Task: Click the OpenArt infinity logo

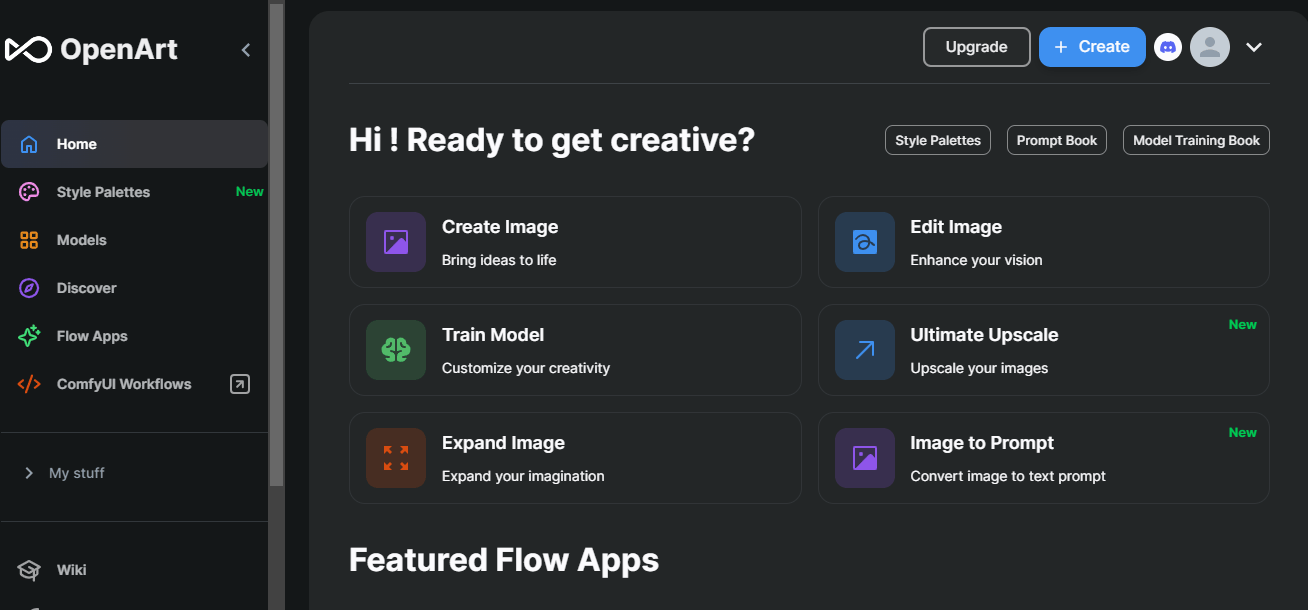Action: point(27,49)
